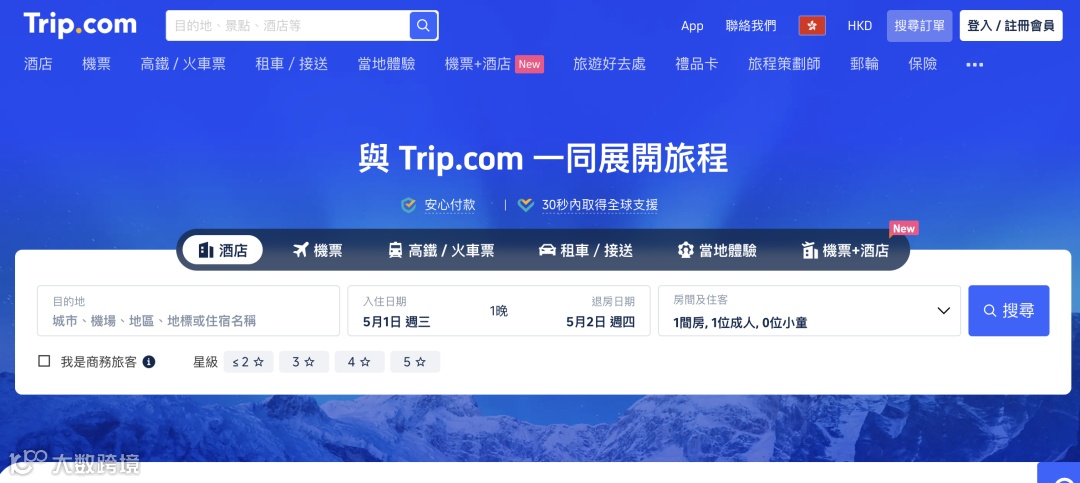Click the magnifier search icon in top bar
The image size is (1080, 483).
(x=424, y=26)
